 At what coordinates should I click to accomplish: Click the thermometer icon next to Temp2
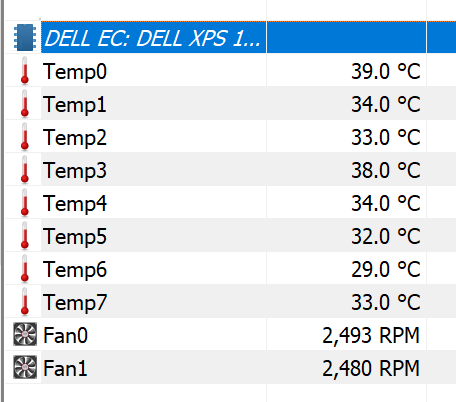pos(24,136)
